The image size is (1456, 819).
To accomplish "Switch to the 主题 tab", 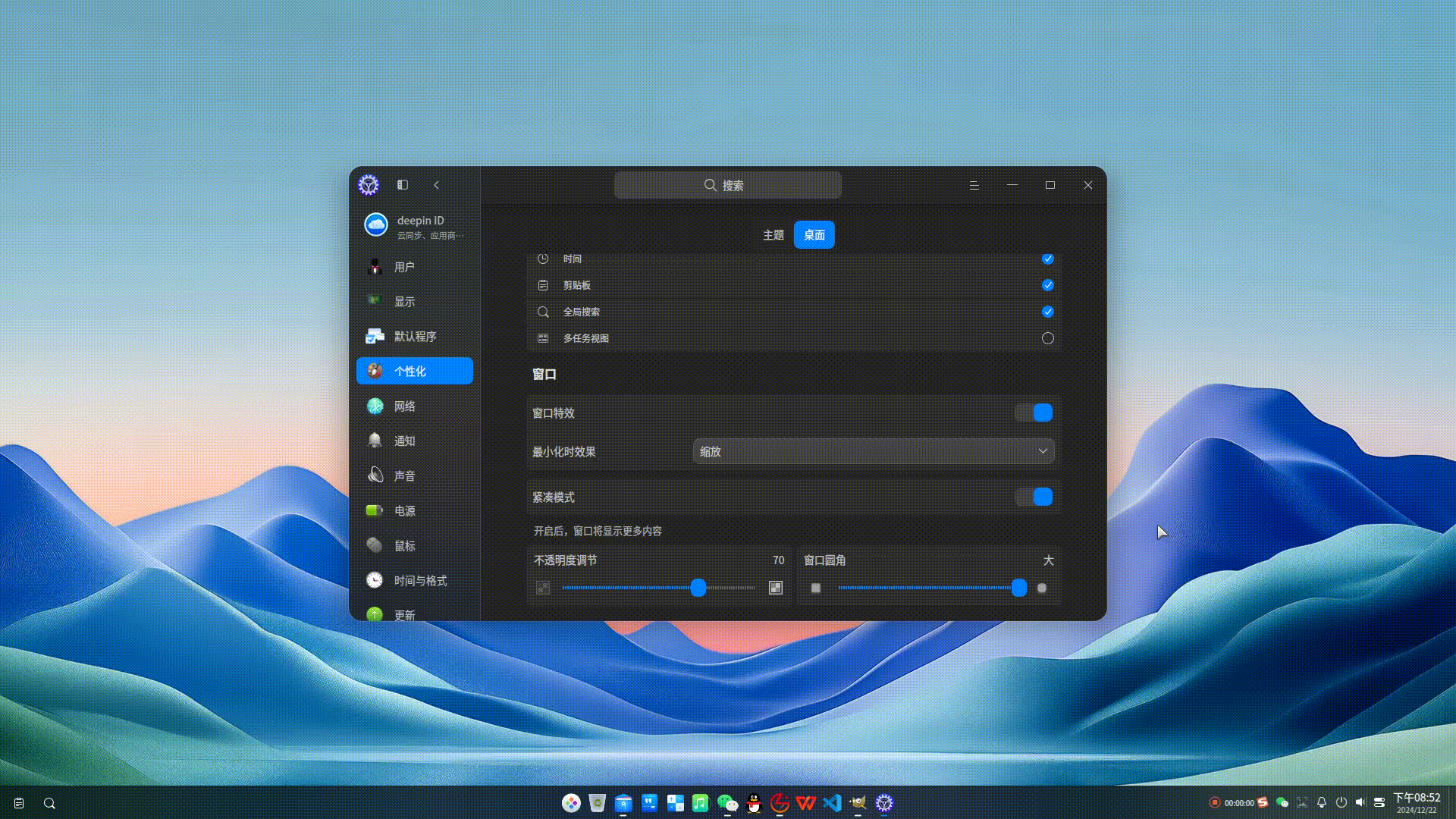I will 773,235.
